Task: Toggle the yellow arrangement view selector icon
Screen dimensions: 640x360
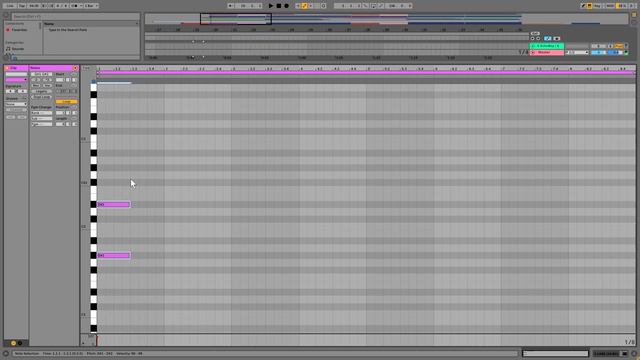Action: click(x=634, y=14)
